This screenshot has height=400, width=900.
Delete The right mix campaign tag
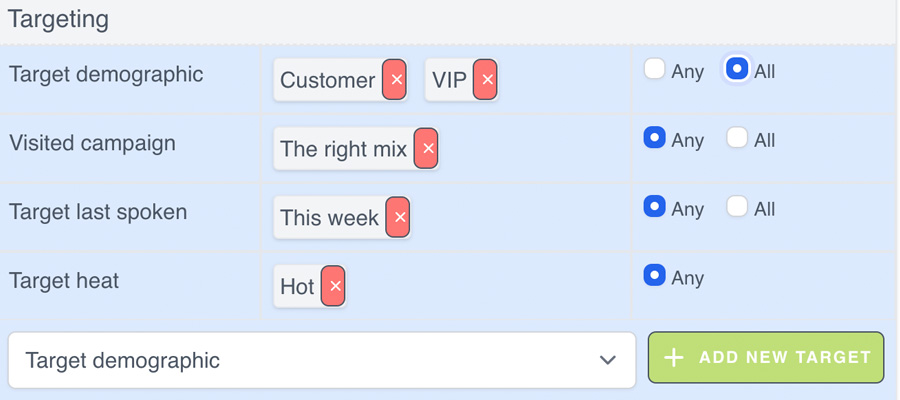tap(427, 149)
